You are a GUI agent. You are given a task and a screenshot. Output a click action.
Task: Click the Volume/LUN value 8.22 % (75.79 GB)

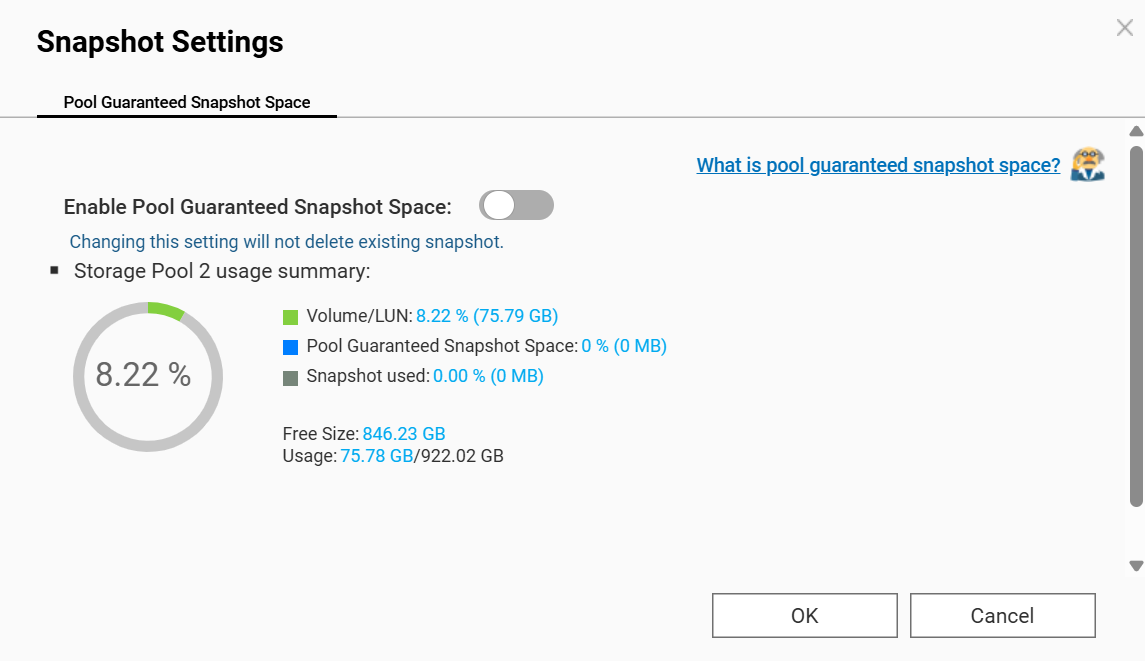click(x=487, y=316)
